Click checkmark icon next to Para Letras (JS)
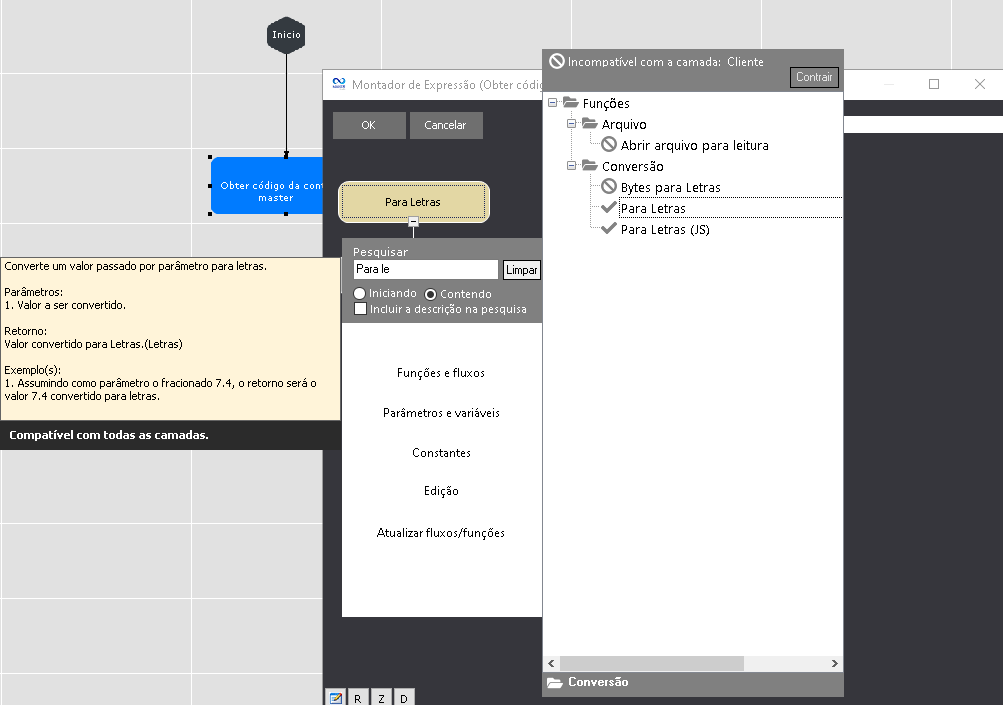1003x705 pixels. pos(609,229)
